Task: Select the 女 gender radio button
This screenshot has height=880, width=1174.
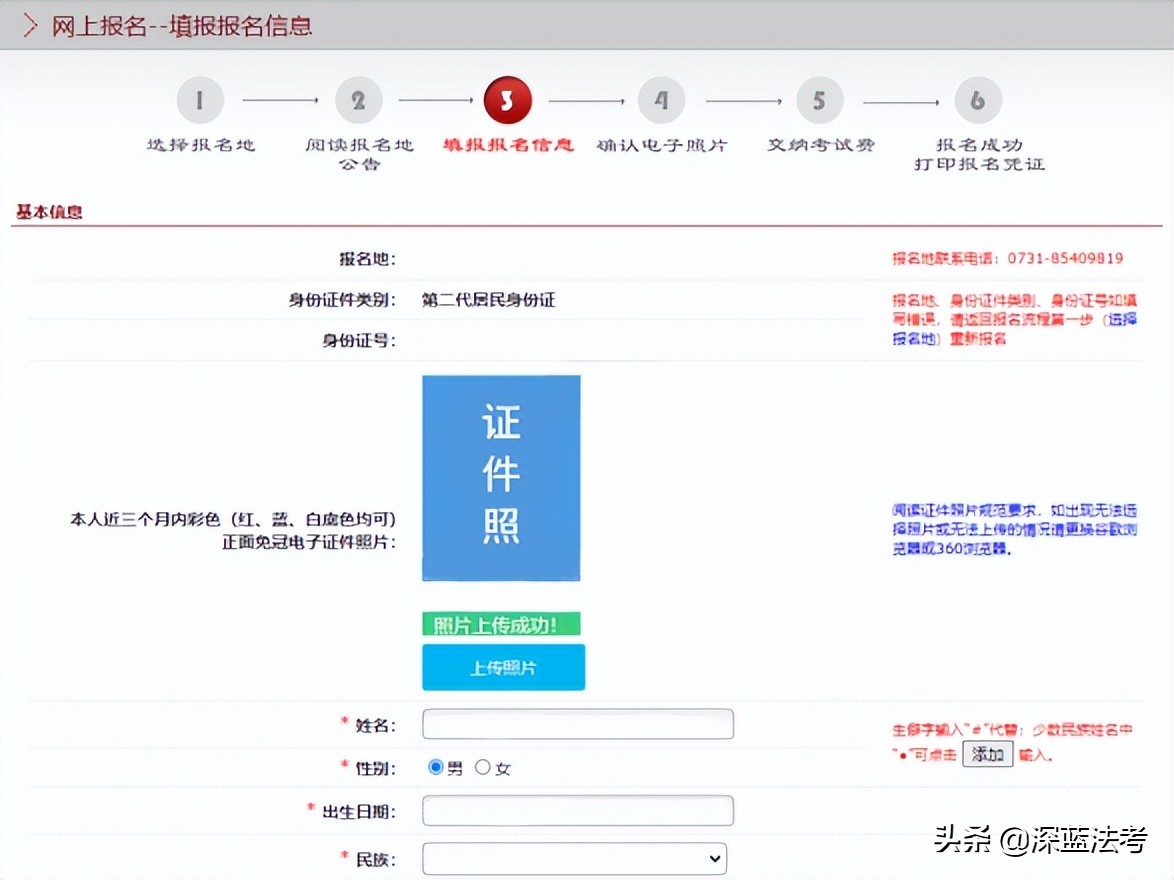Action: click(484, 767)
